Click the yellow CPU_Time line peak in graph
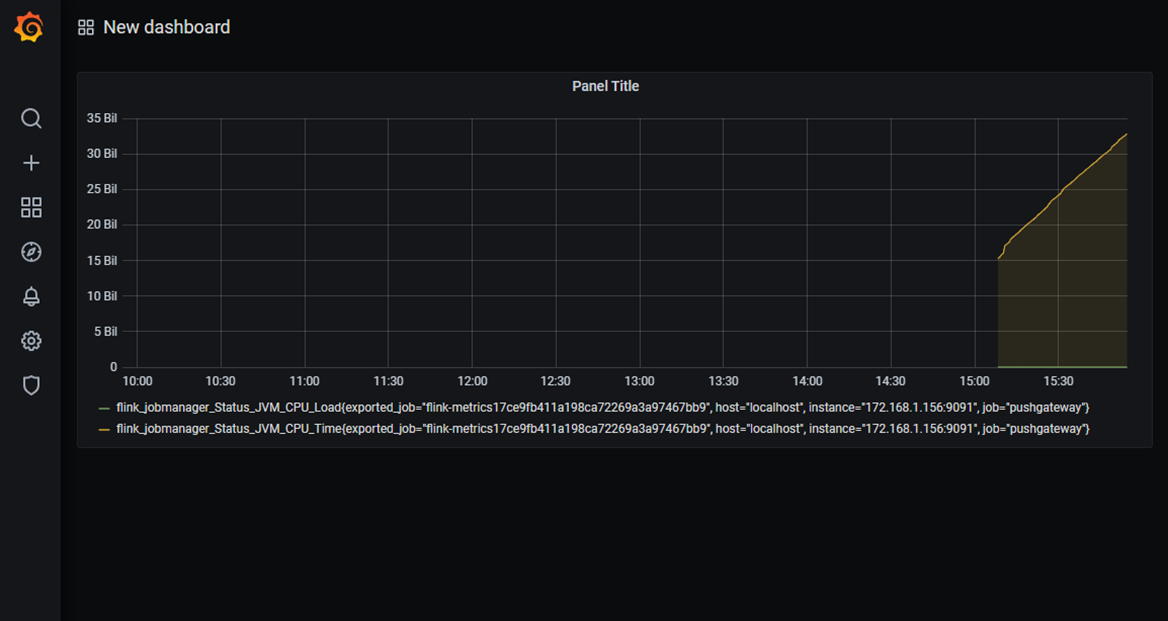Image resolution: width=1168 pixels, height=621 pixels. click(1126, 135)
